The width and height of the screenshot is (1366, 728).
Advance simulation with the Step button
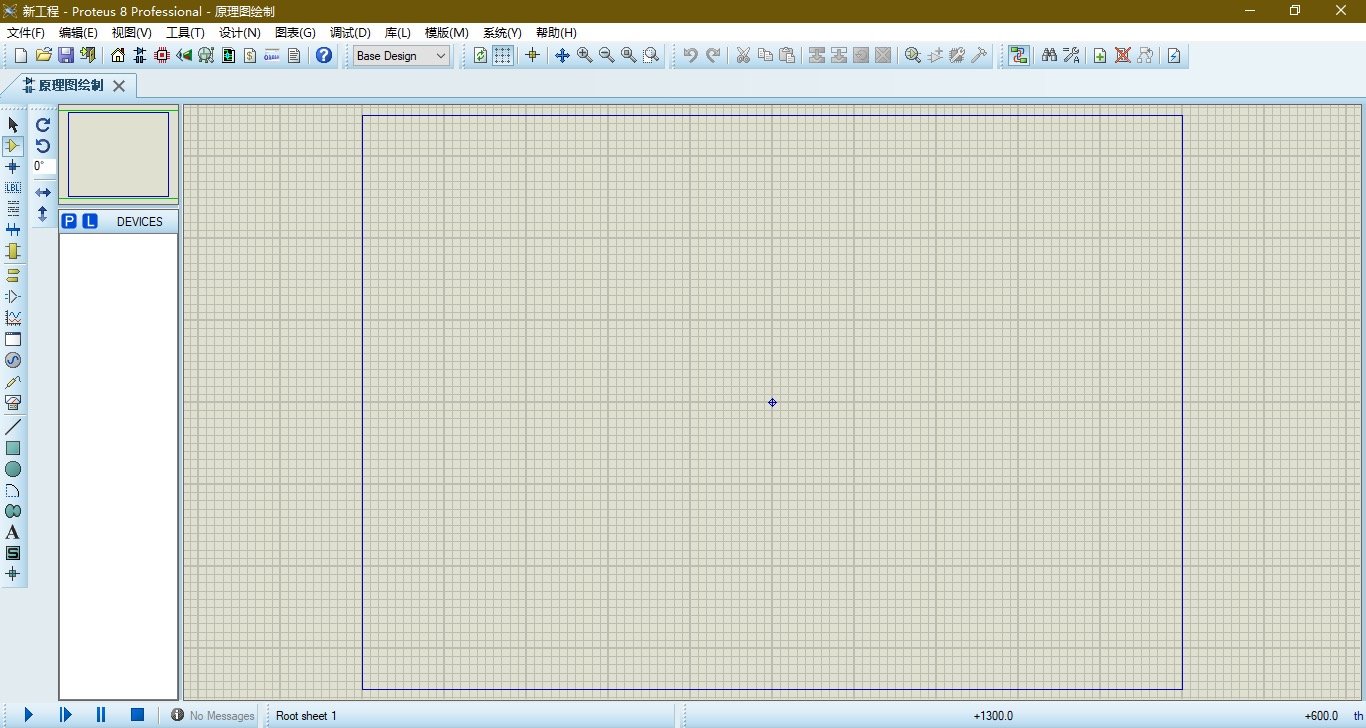(x=65, y=715)
